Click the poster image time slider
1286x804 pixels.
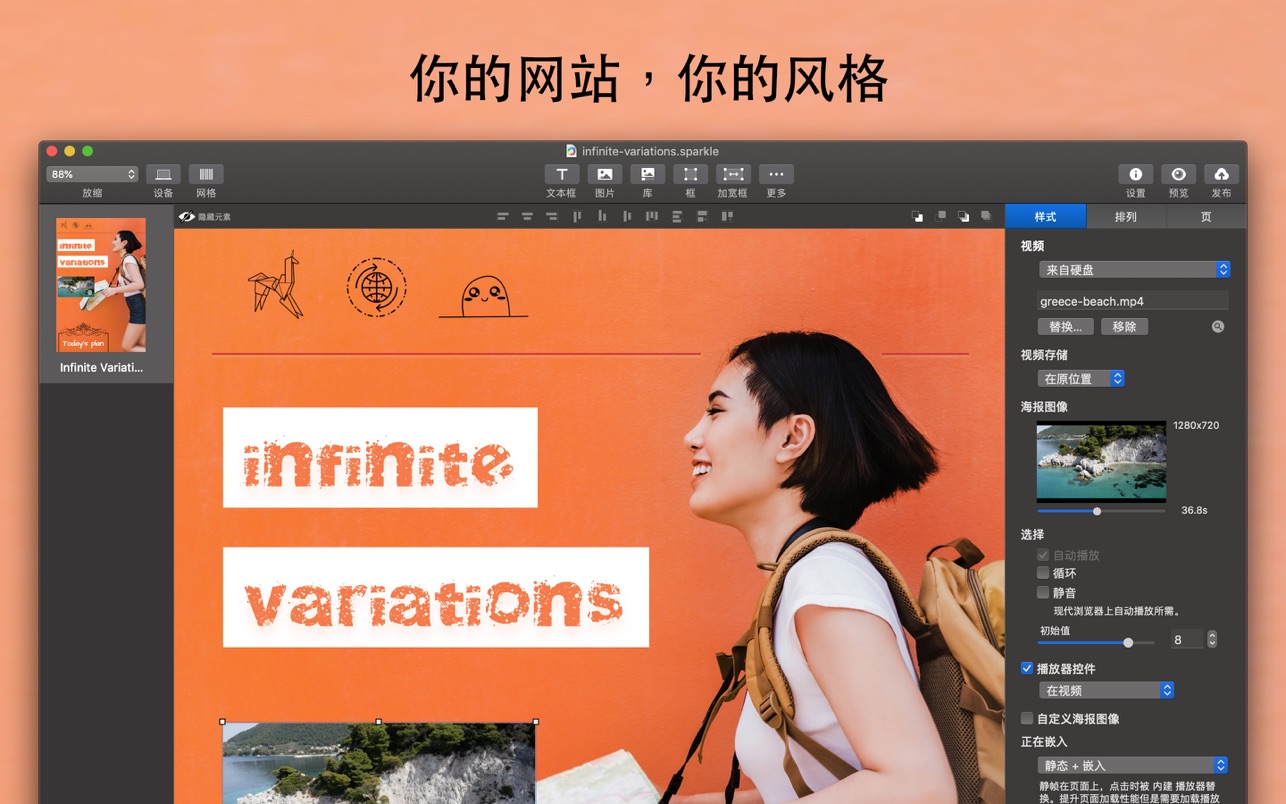[1101, 511]
